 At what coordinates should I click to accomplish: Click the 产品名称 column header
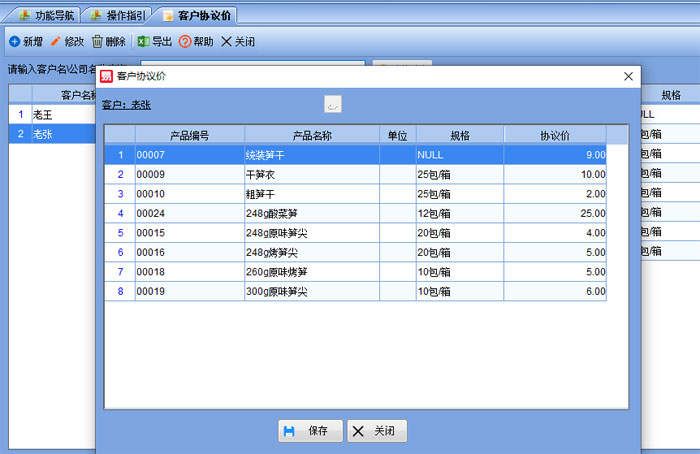tap(311, 135)
